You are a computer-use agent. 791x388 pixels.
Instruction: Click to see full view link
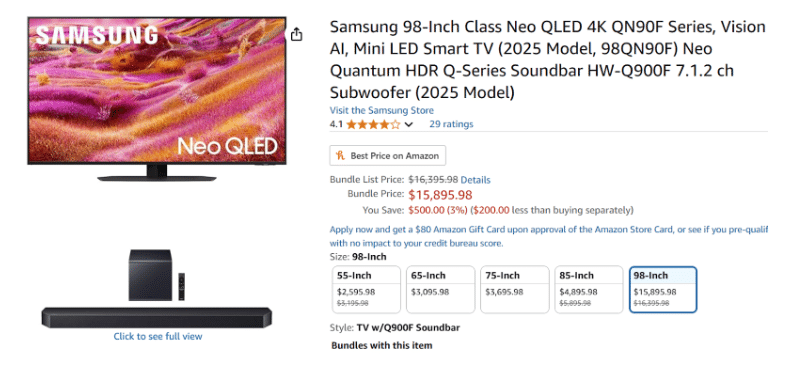(x=158, y=337)
